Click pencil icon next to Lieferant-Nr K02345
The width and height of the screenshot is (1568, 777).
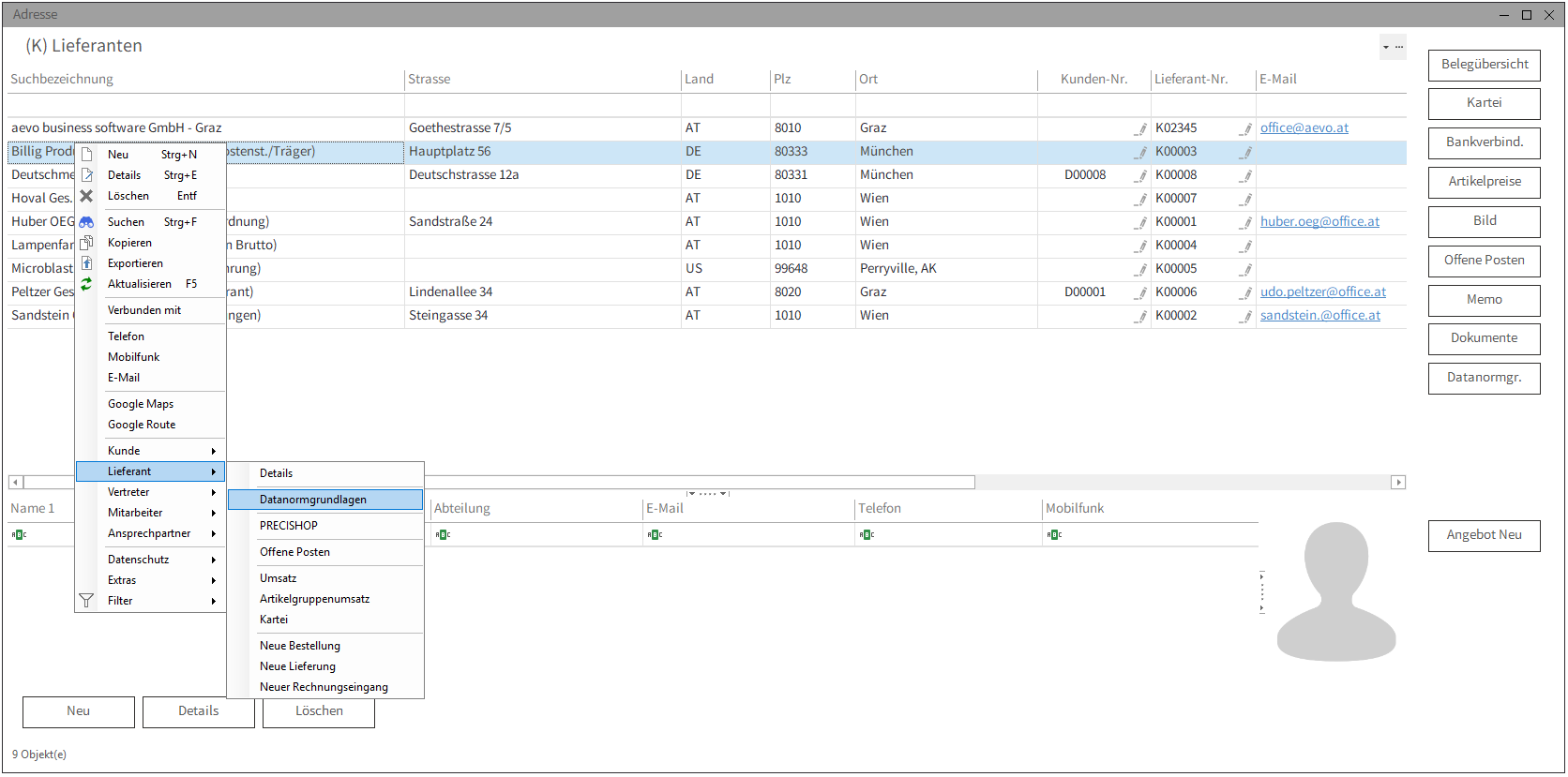[1246, 128]
